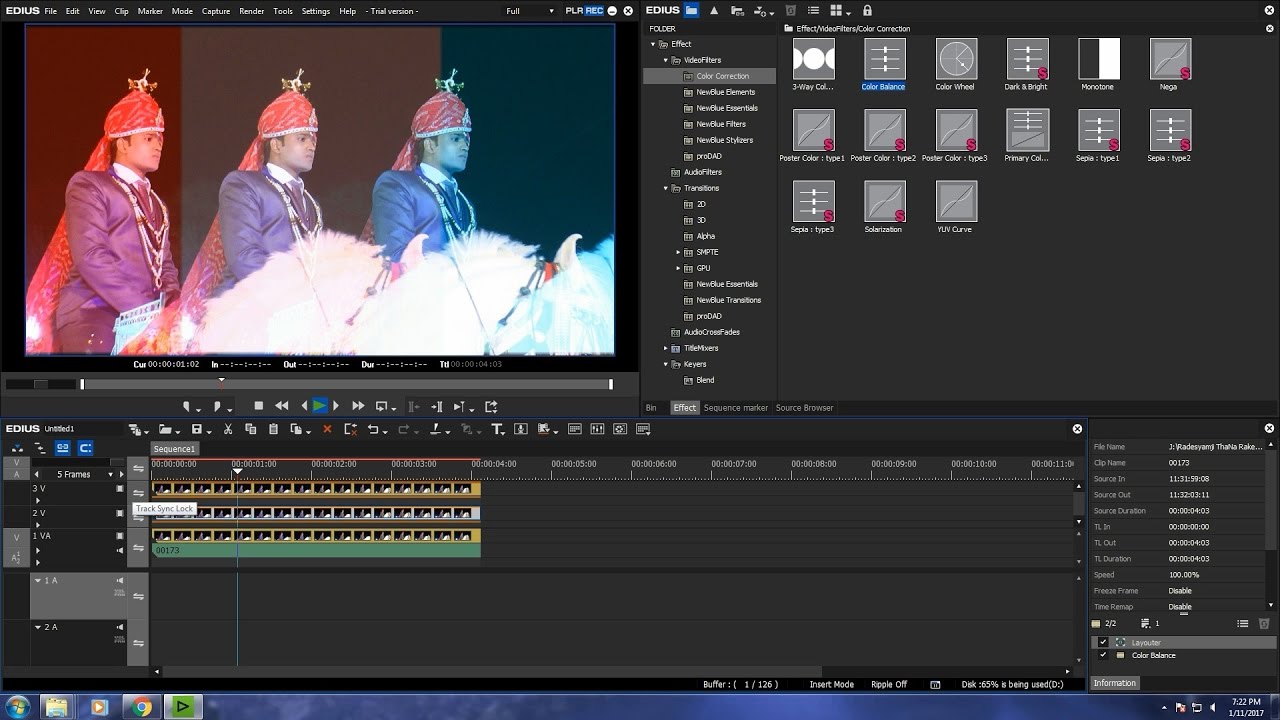Collapse the Keyers folder

[x=665, y=364]
